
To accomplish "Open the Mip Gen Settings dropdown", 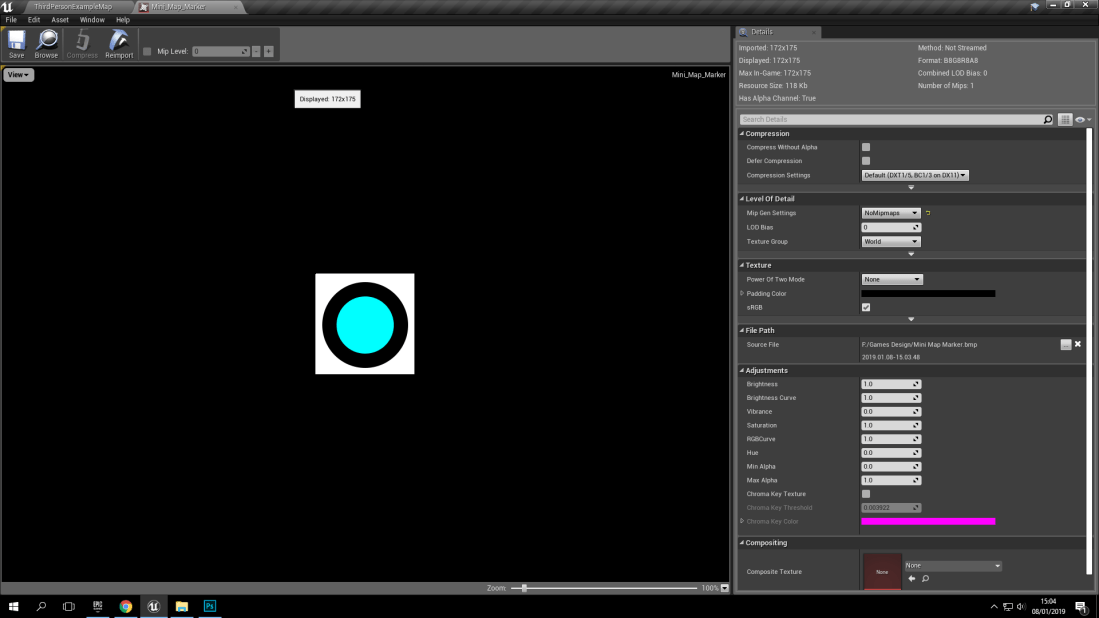I will pos(890,212).
